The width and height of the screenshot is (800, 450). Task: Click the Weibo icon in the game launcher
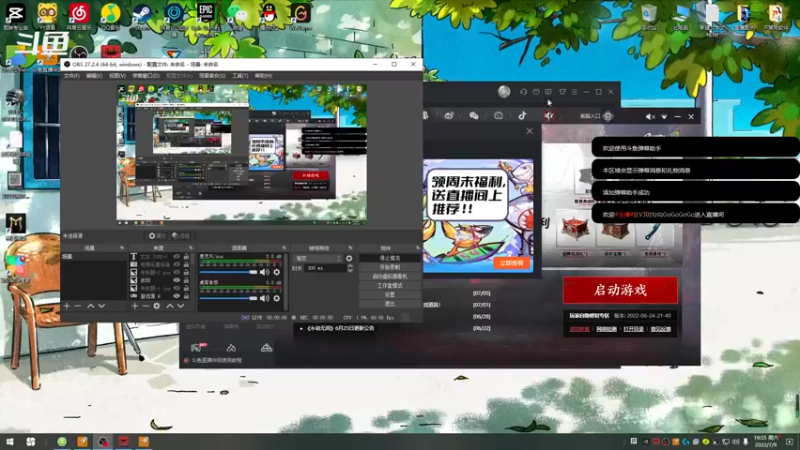(x=449, y=116)
